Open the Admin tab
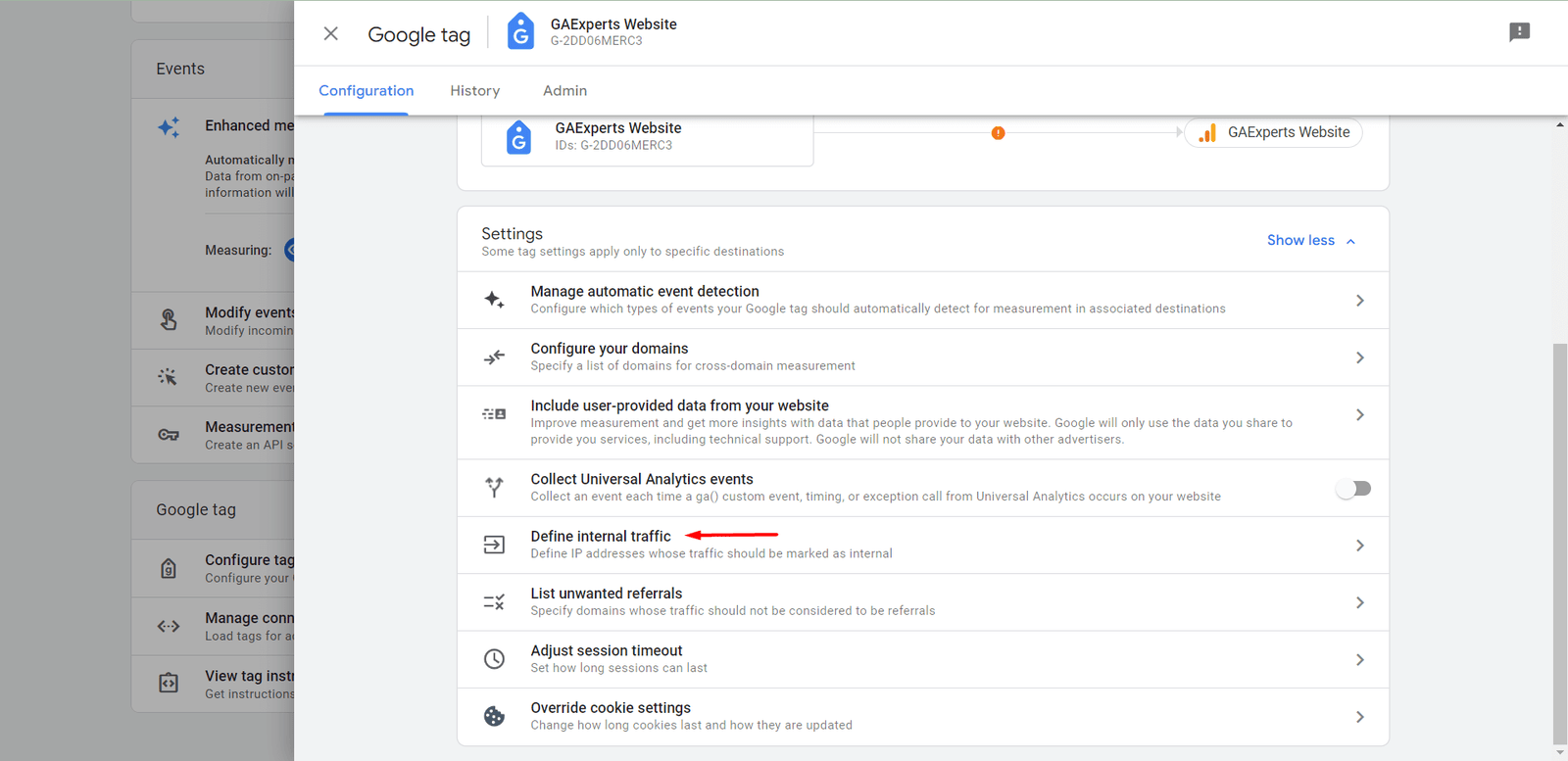1568x761 pixels. (565, 91)
